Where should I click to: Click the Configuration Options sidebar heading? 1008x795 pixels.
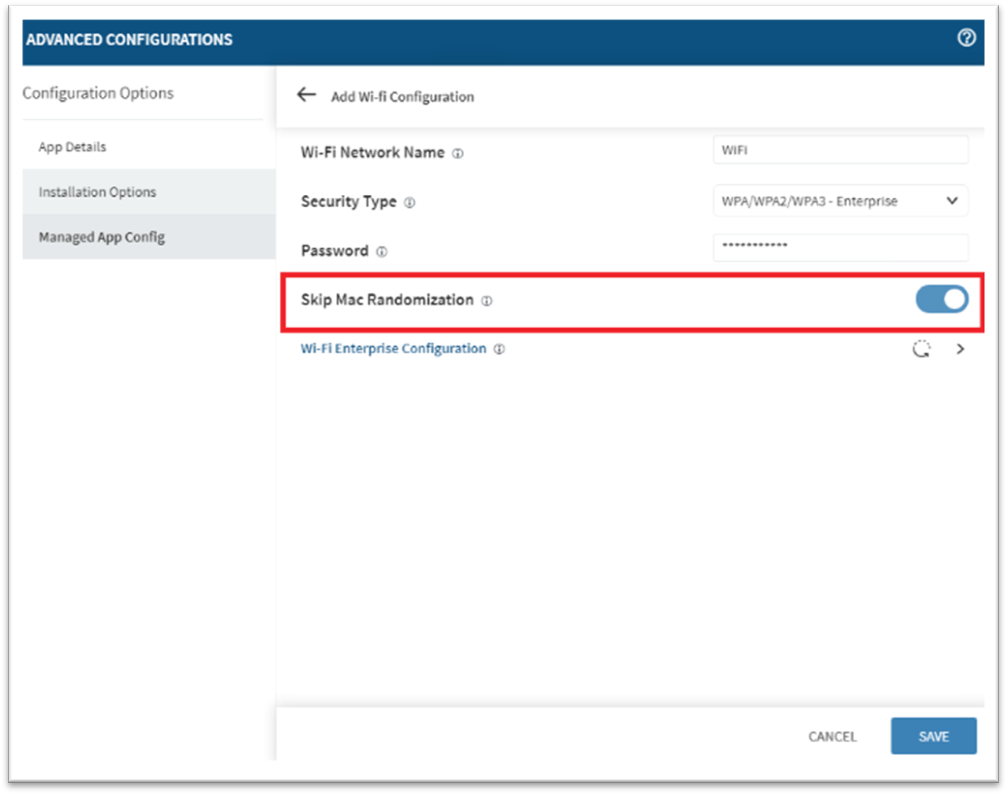coord(98,93)
